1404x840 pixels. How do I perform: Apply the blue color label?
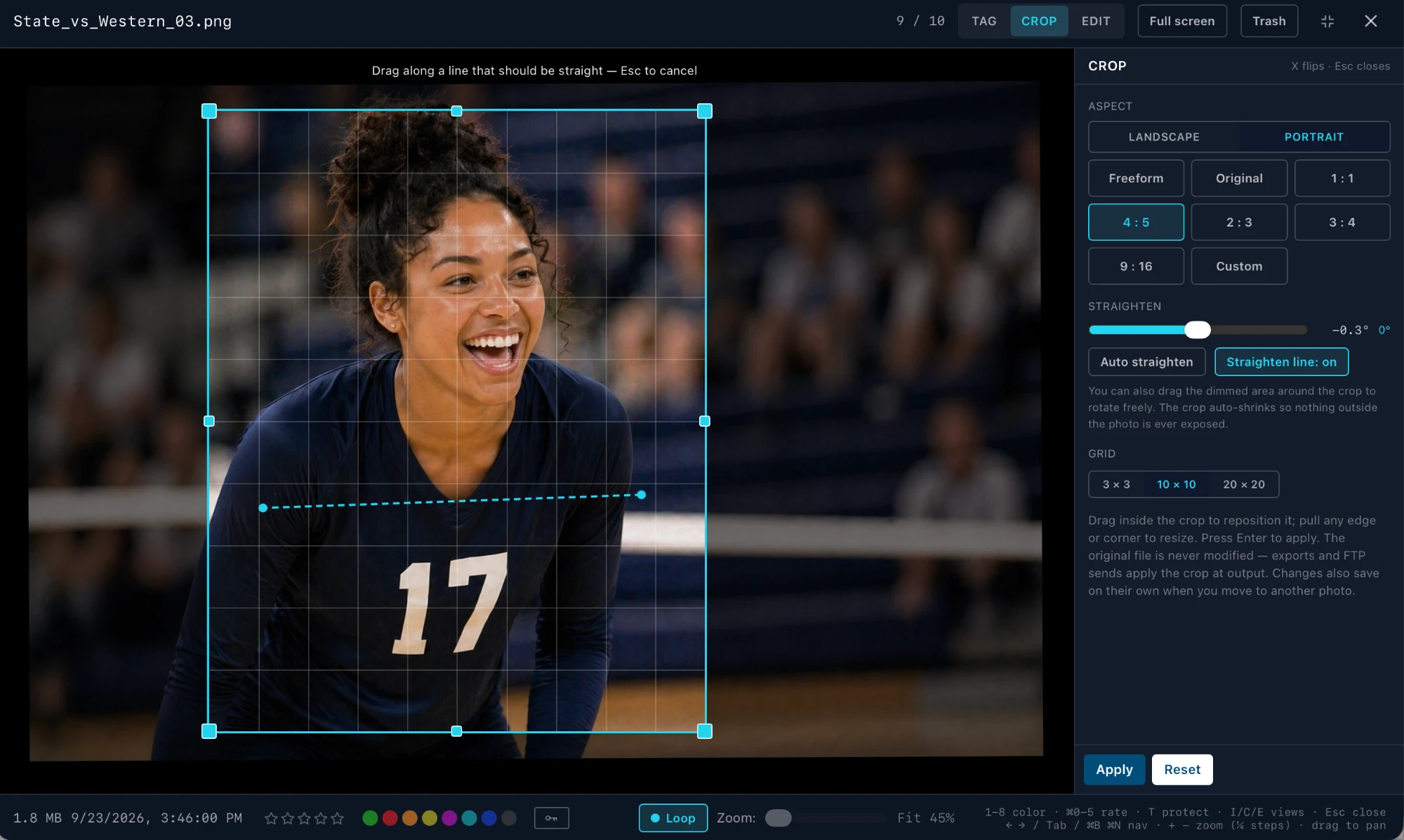489,818
